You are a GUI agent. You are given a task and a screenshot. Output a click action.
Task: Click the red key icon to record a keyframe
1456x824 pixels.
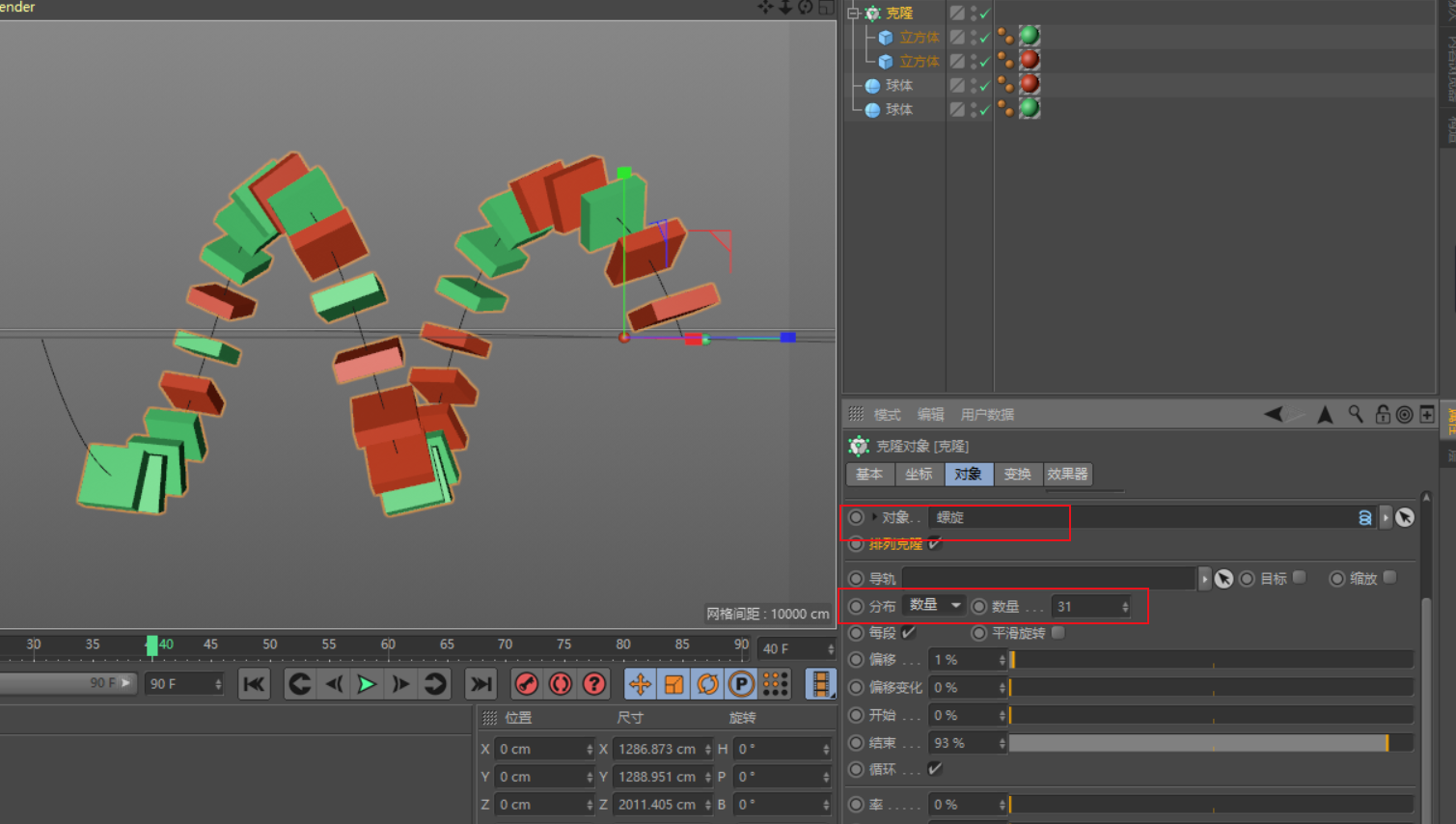point(526,683)
